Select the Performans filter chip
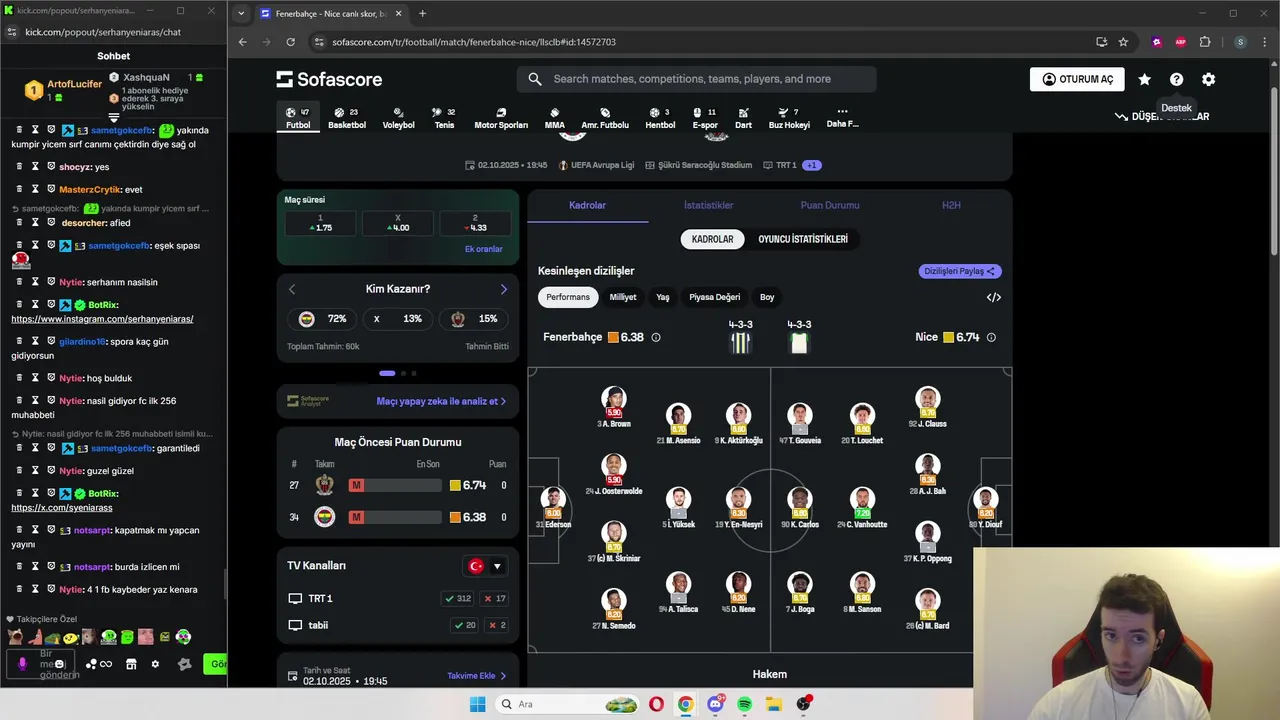This screenshot has width=1280, height=720. pos(568,297)
